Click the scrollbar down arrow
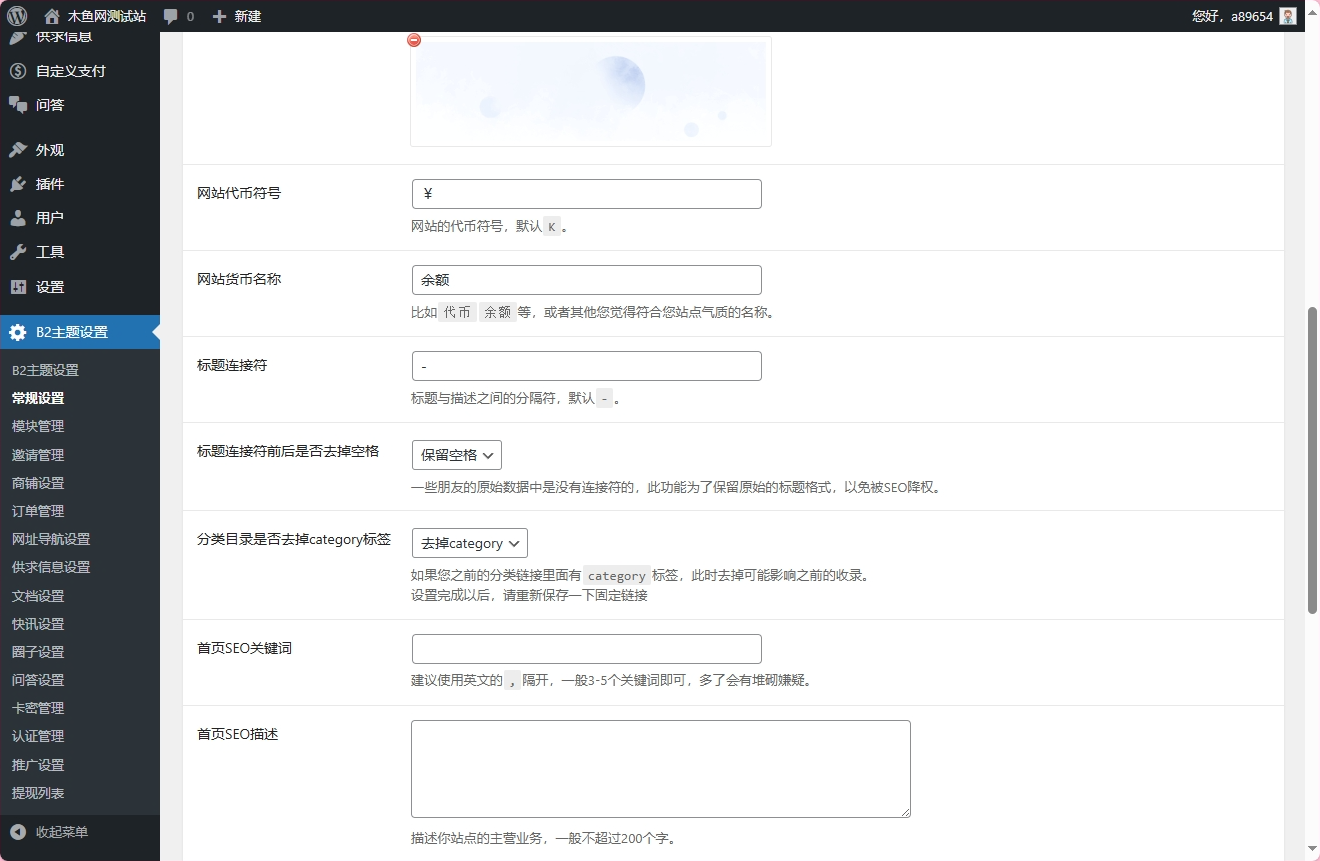The image size is (1320, 861). click(x=1313, y=849)
